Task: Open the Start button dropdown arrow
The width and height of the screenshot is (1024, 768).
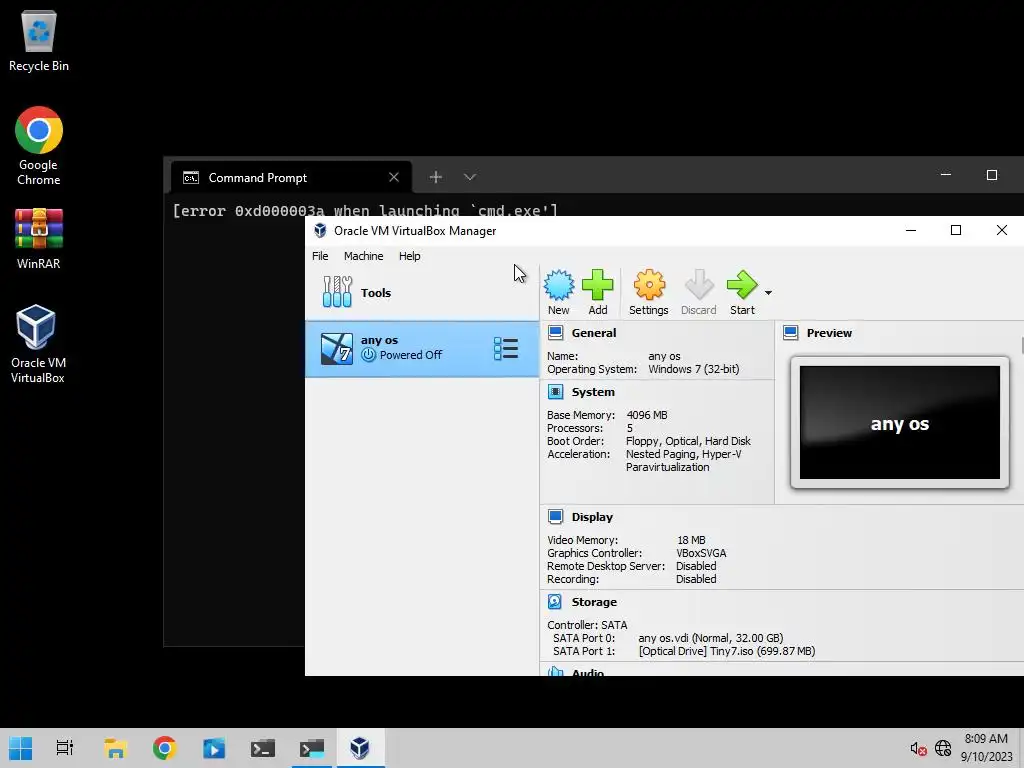Action: point(768,293)
